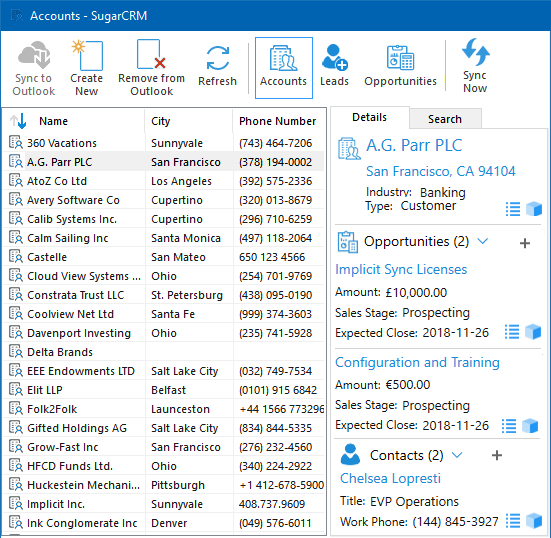
Task: Click list icon for Chelsea Lopresti contact
Action: 513,521
